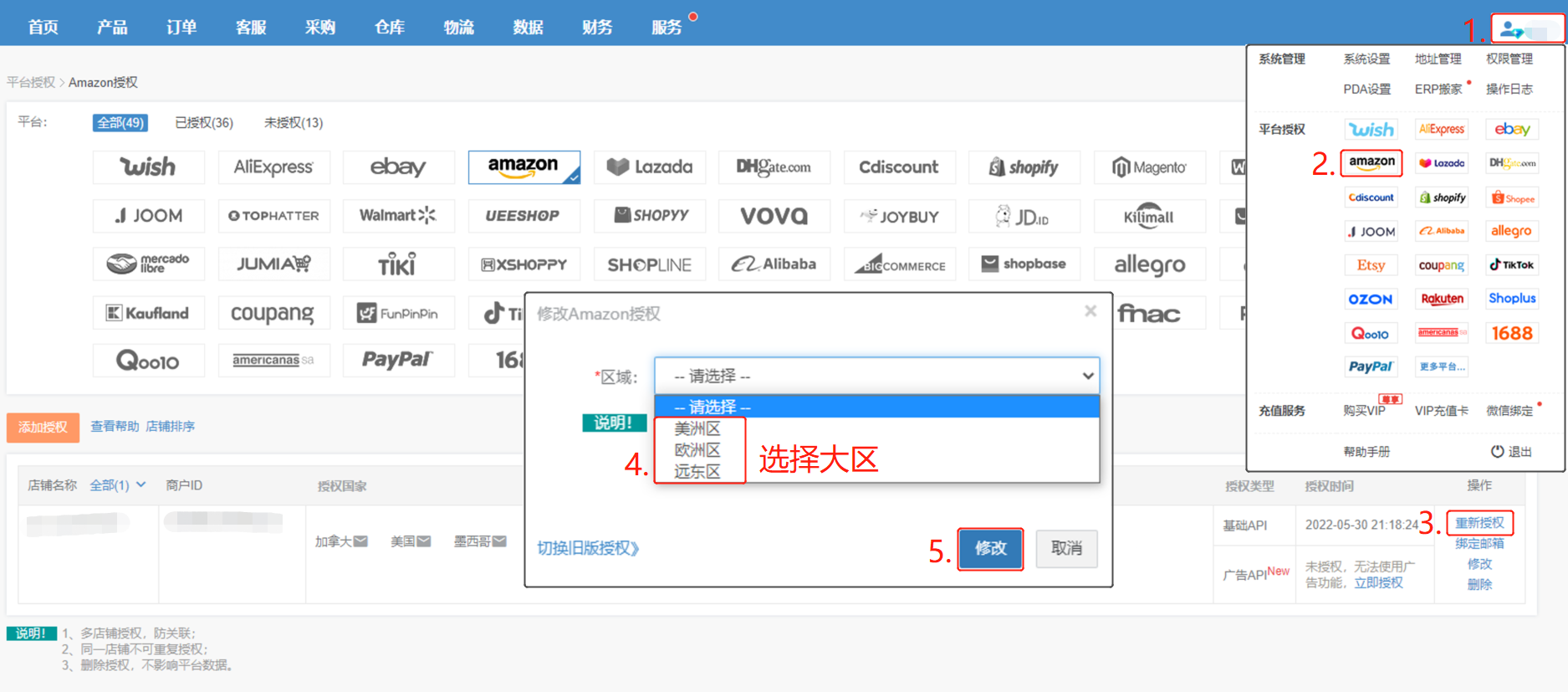Expand the 店铺名称 全部(1) filter
Image resolution: width=1568 pixels, height=692 pixels.
click(x=118, y=485)
